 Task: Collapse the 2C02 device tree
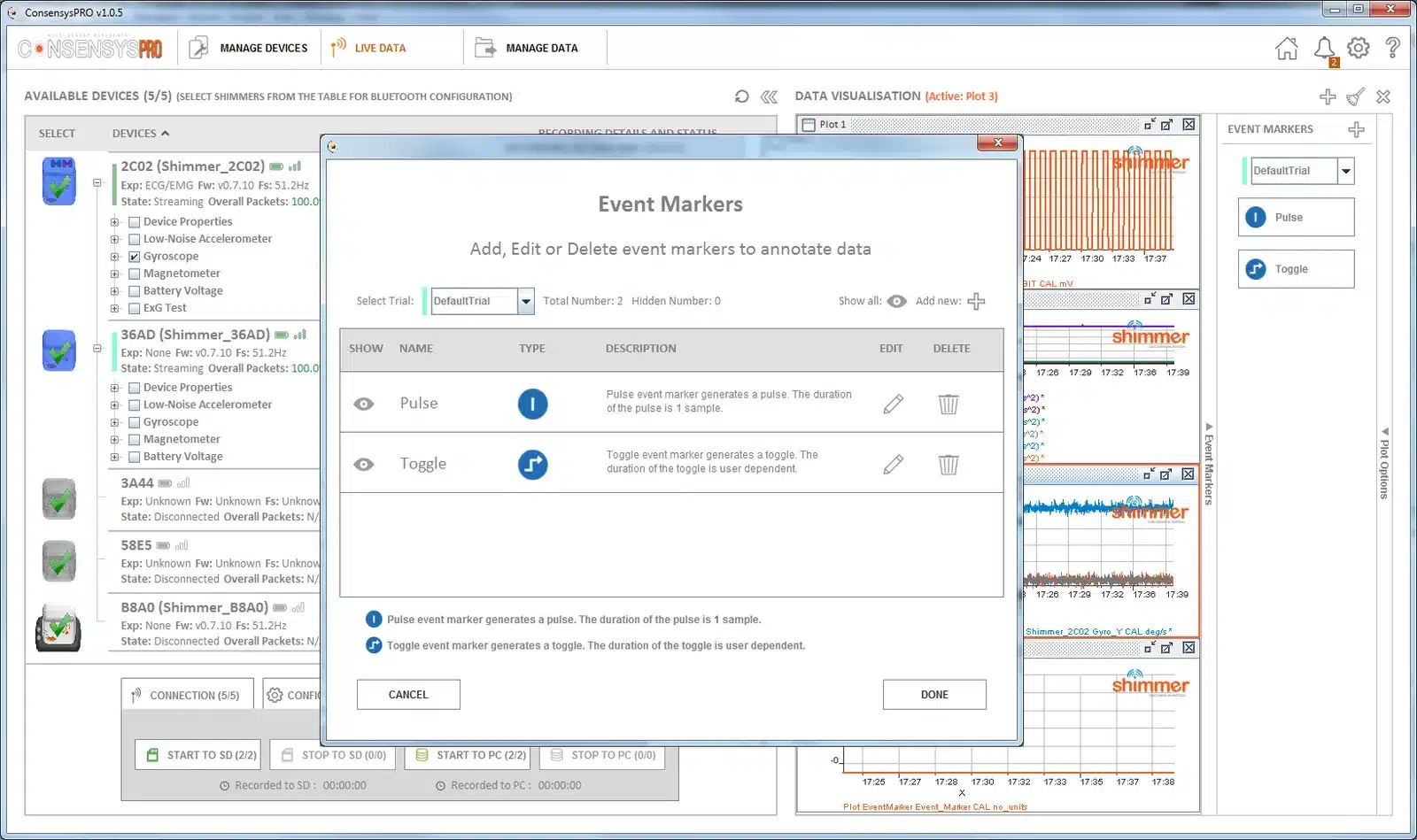click(x=97, y=182)
